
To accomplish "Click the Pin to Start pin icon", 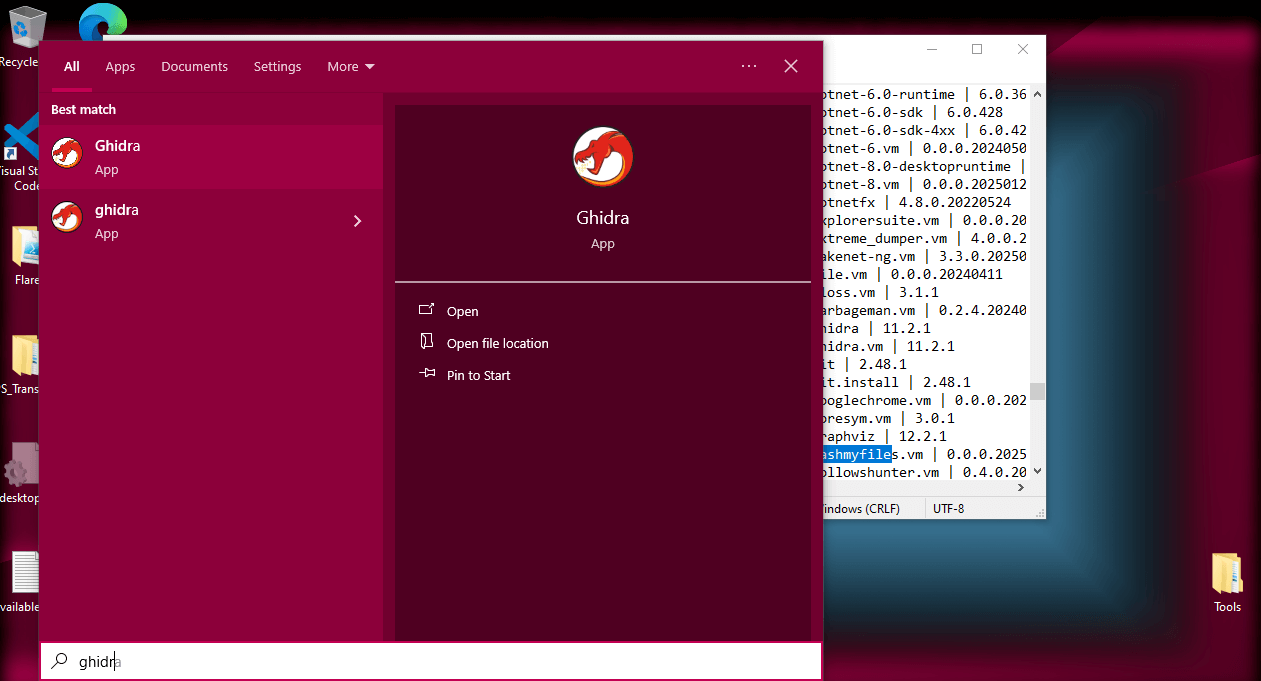I will [x=427, y=374].
